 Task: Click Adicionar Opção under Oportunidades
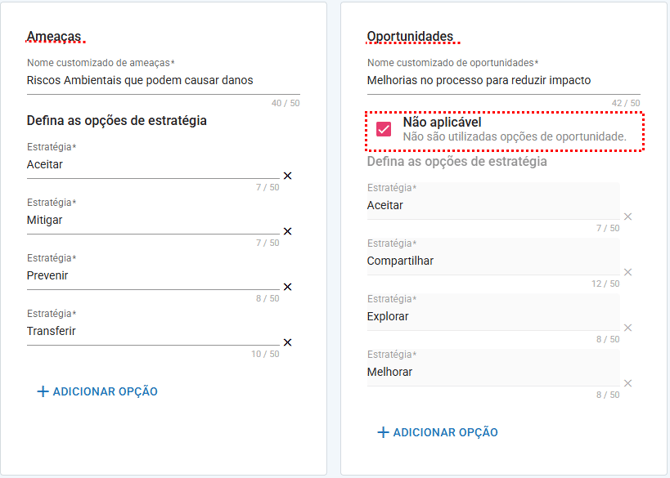tap(437, 433)
